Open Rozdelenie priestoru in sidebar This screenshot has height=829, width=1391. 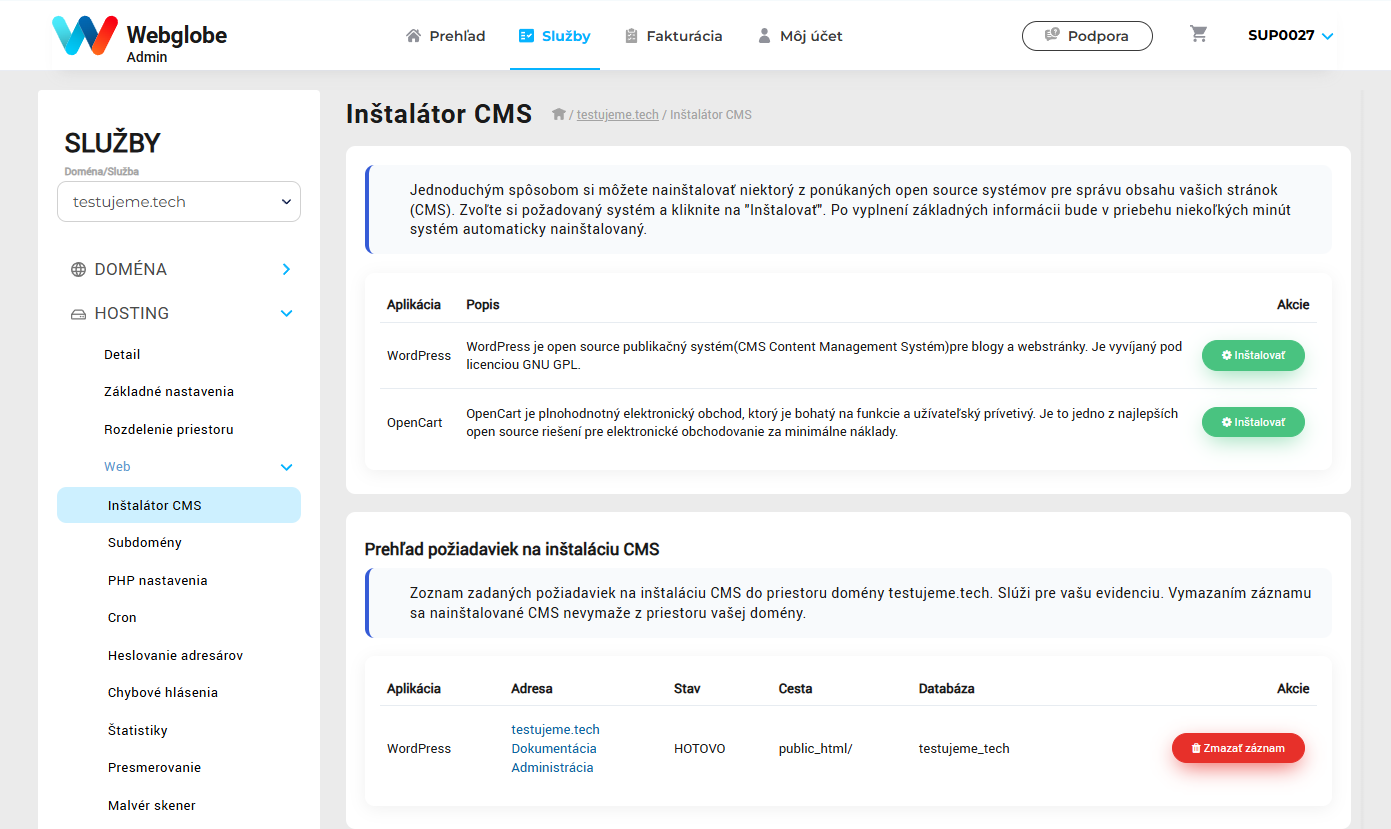click(x=169, y=429)
